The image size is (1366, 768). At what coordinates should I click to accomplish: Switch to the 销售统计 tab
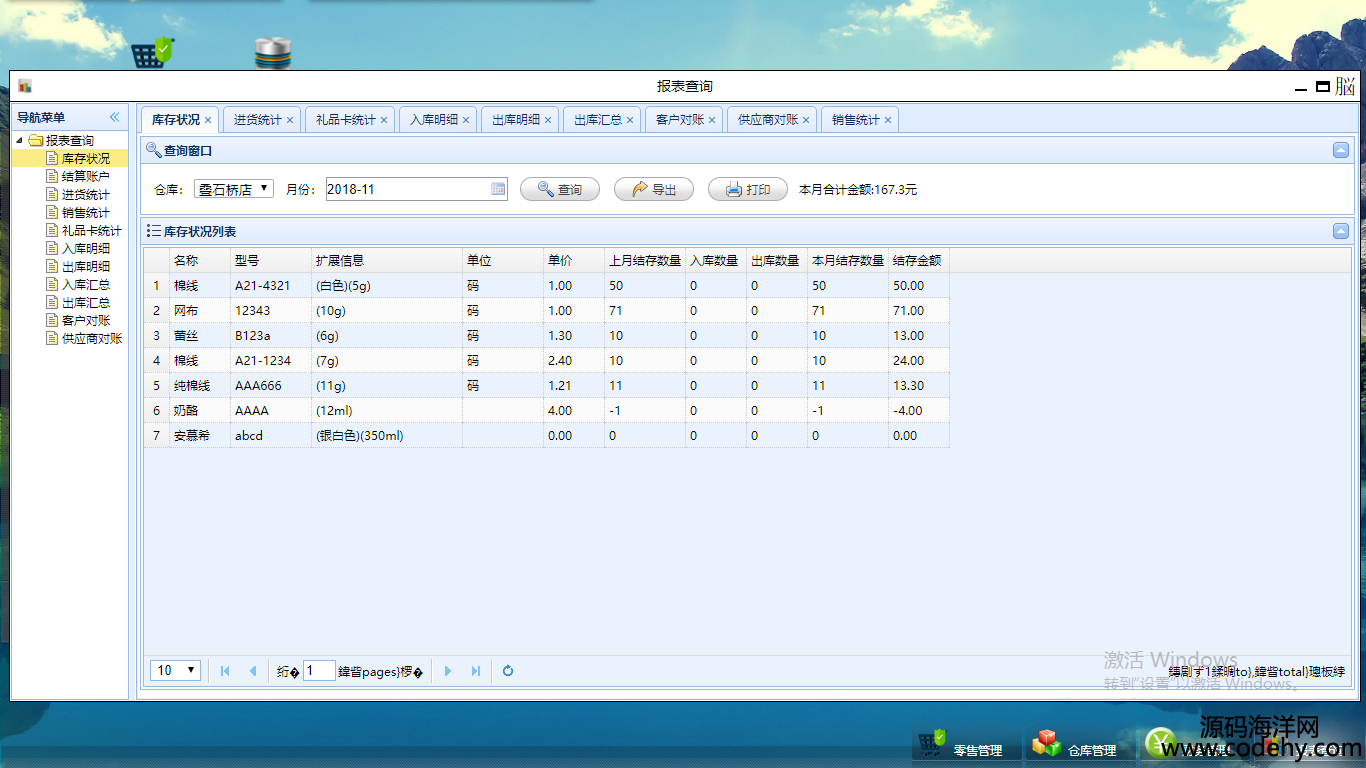(x=855, y=120)
